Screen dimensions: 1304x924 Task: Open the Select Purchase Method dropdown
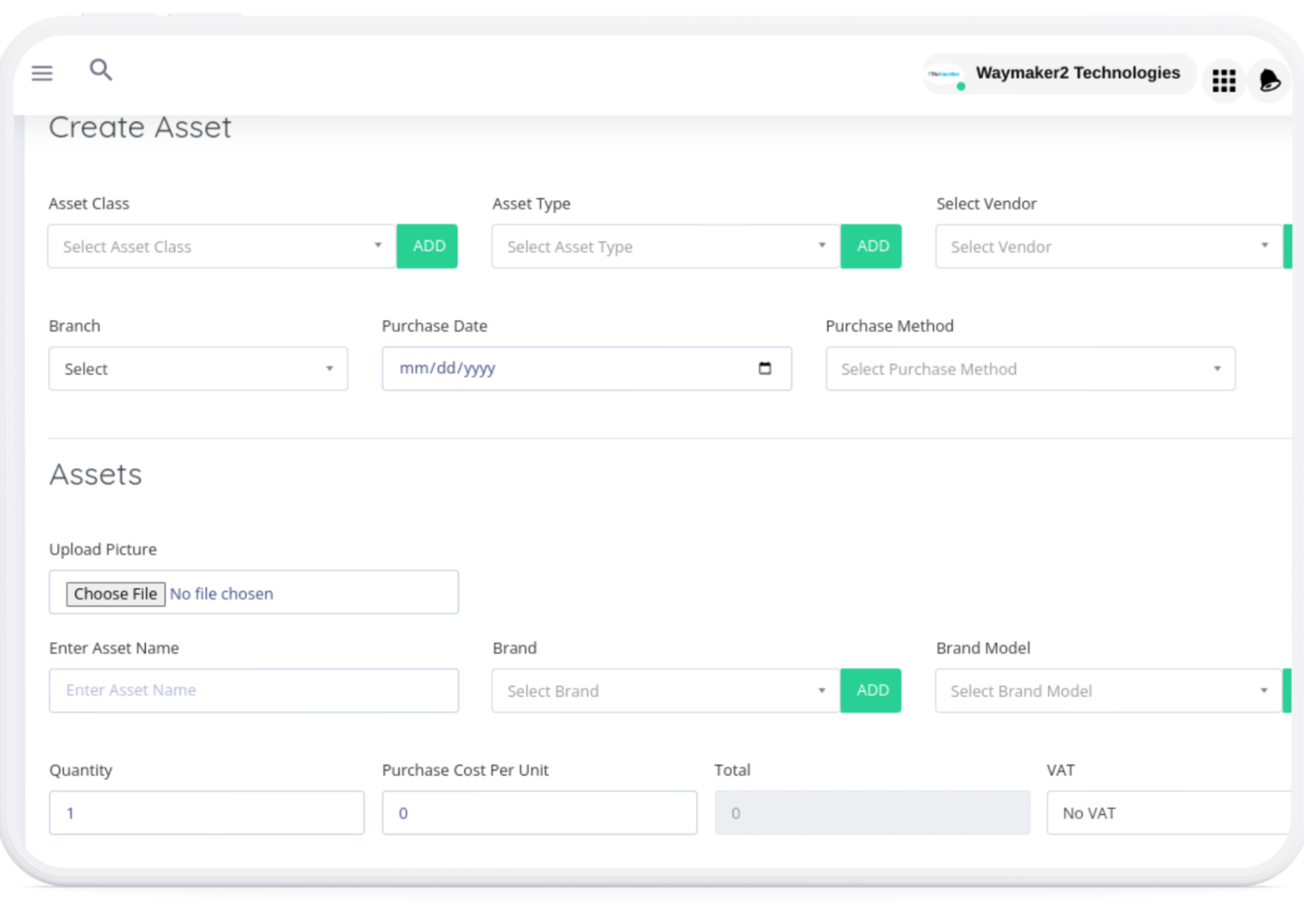[1030, 368]
